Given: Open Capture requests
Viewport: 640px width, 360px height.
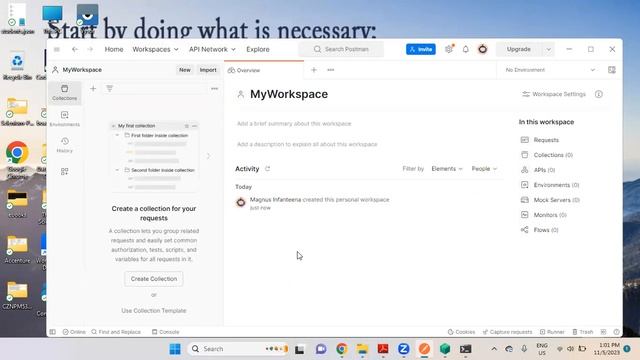Looking at the screenshot, I should click(x=507, y=332).
